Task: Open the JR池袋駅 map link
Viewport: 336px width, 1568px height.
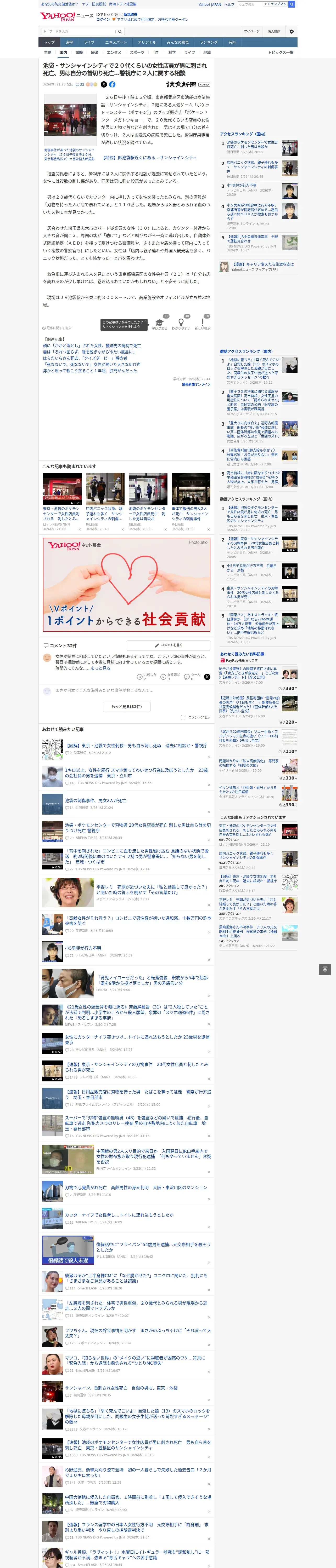Action: (x=149, y=158)
